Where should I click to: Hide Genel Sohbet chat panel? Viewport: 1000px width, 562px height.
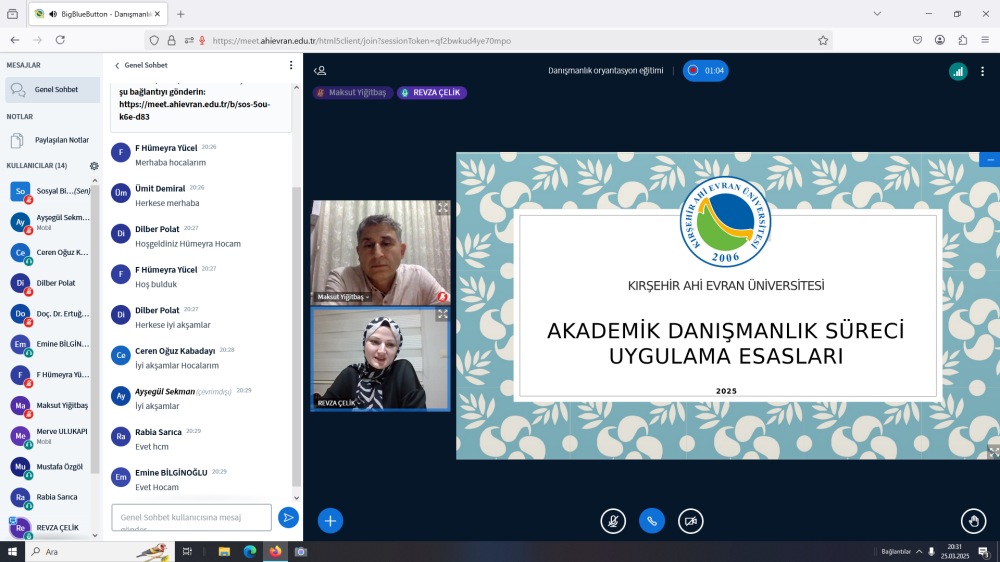[141, 65]
